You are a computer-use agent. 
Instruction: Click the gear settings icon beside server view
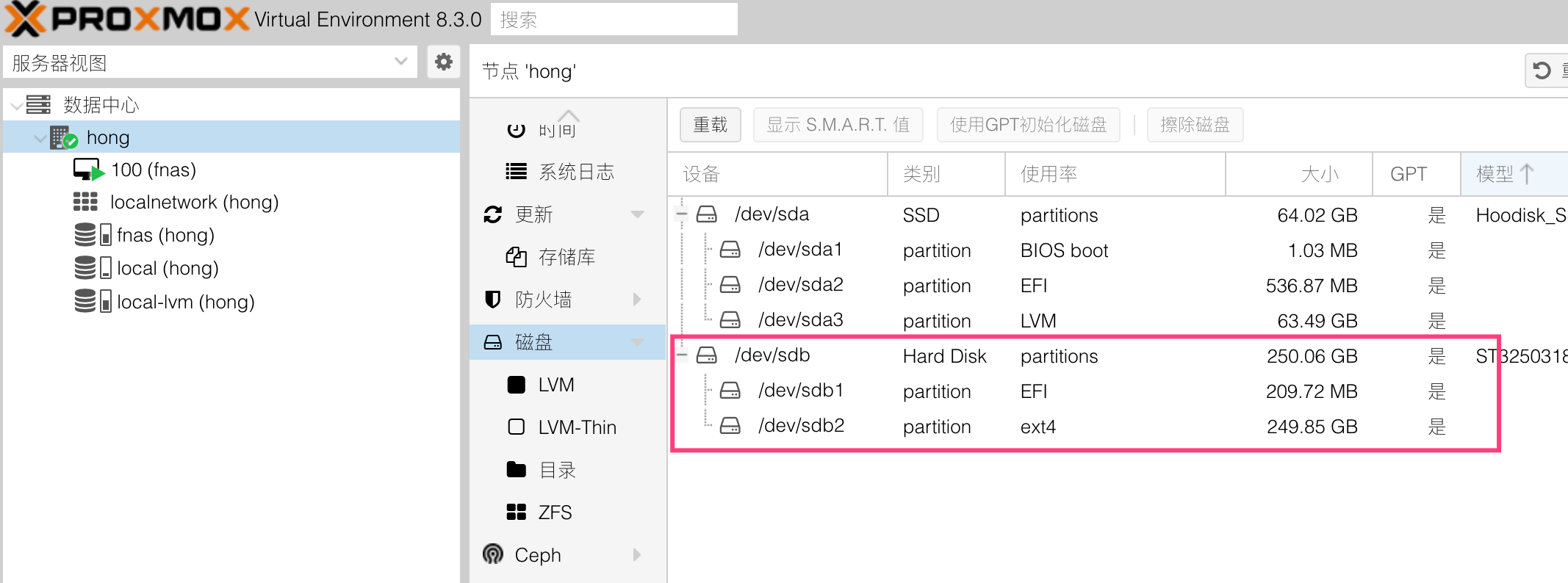[443, 62]
